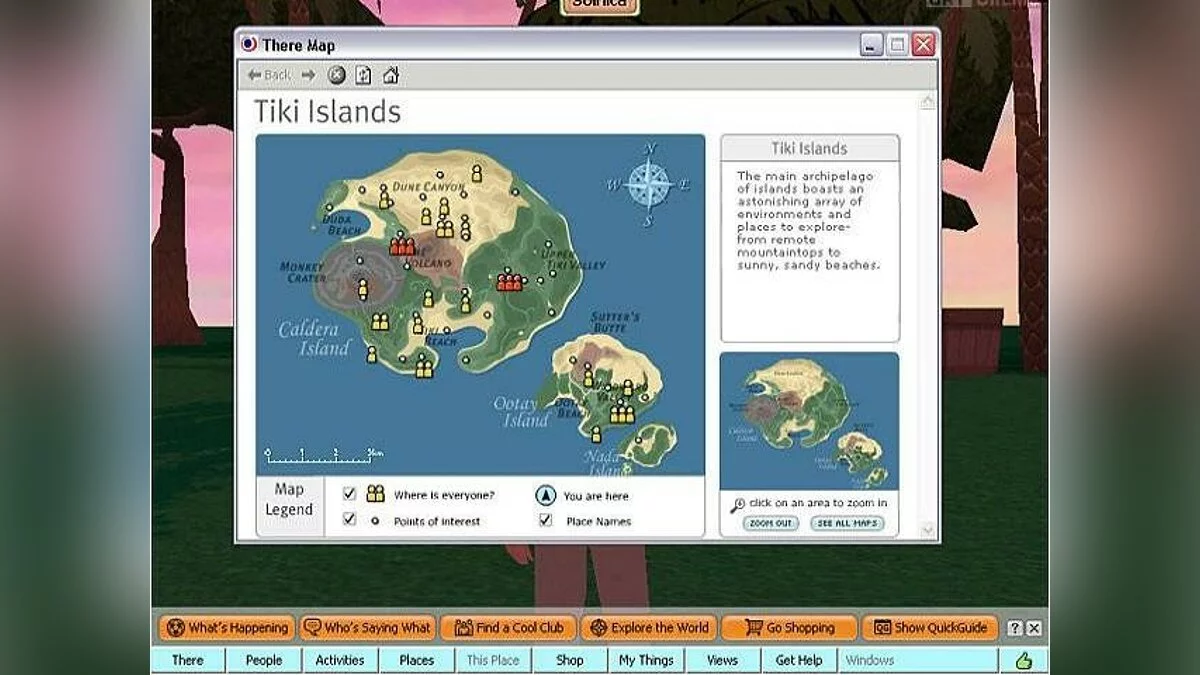Show QuickGuide button
1200x675 pixels.
[x=930, y=628]
